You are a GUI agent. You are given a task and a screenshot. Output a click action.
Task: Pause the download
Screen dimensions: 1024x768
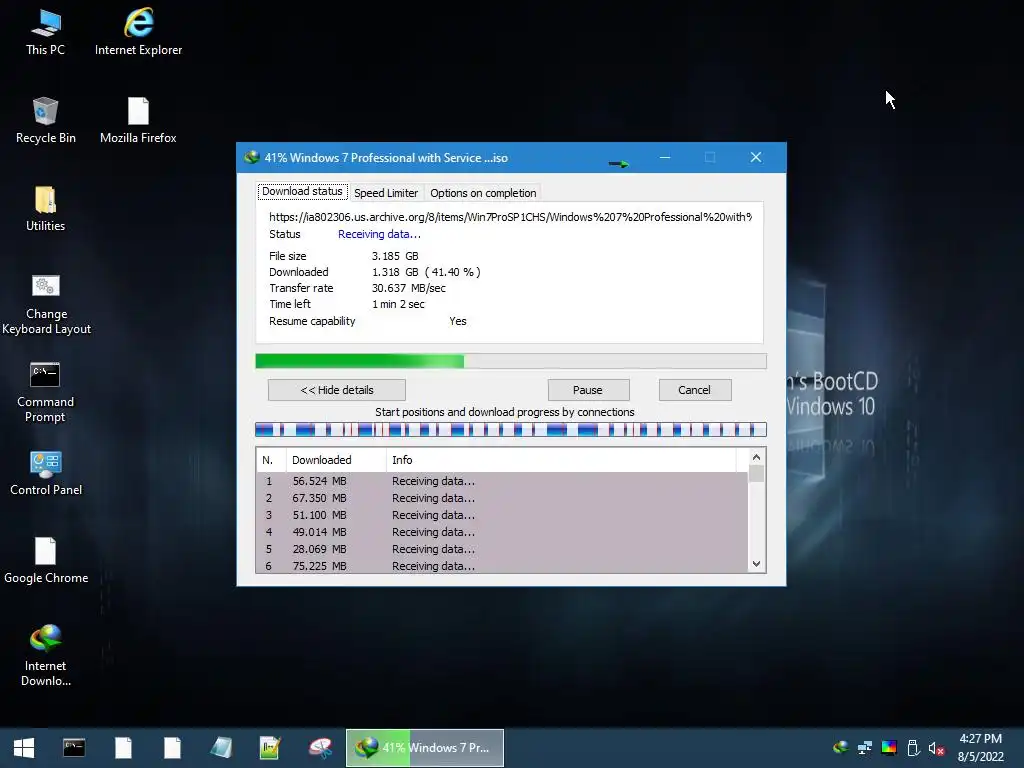tap(588, 390)
